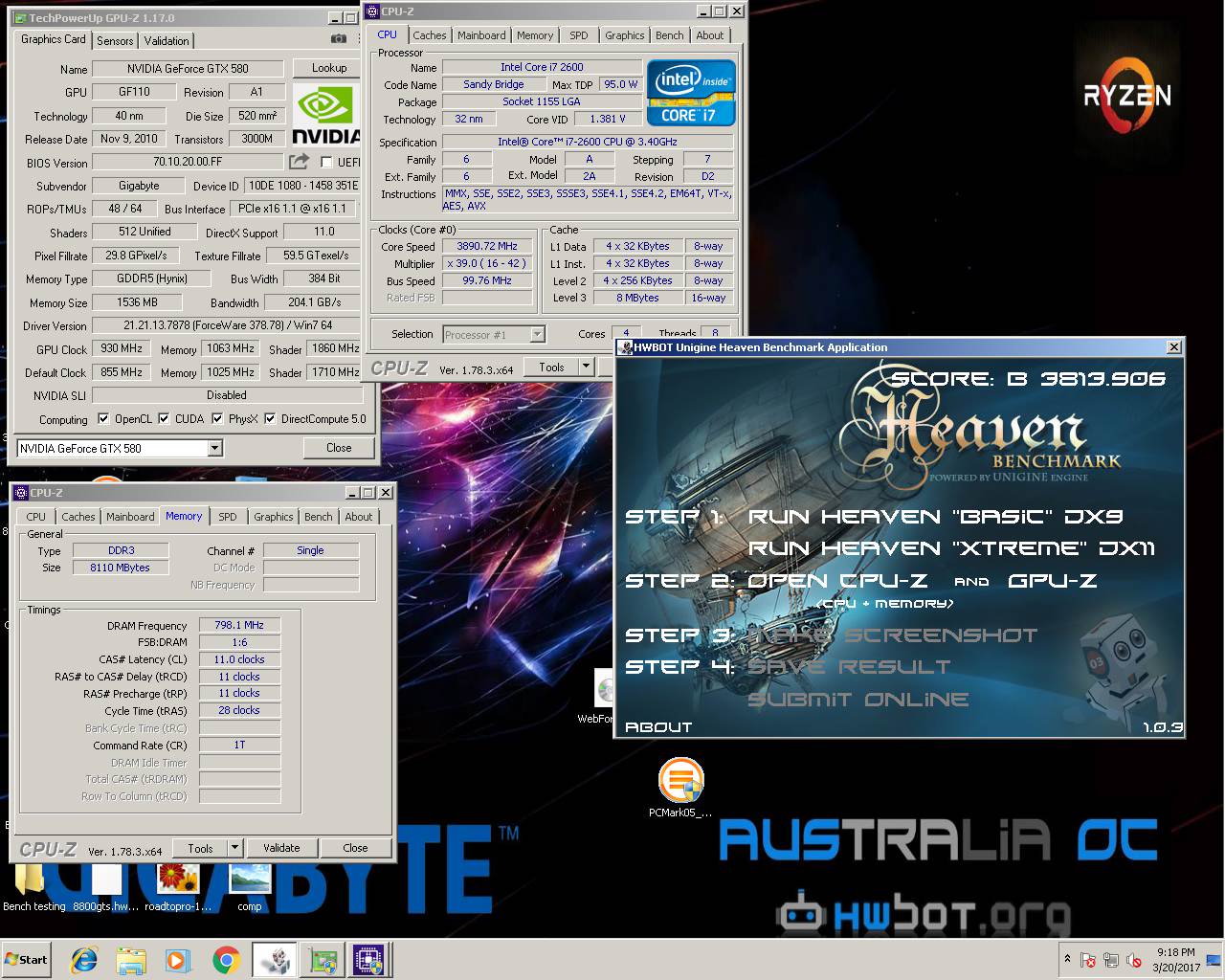
Task: Open the Bench testing desktop folder
Action: 33,887
